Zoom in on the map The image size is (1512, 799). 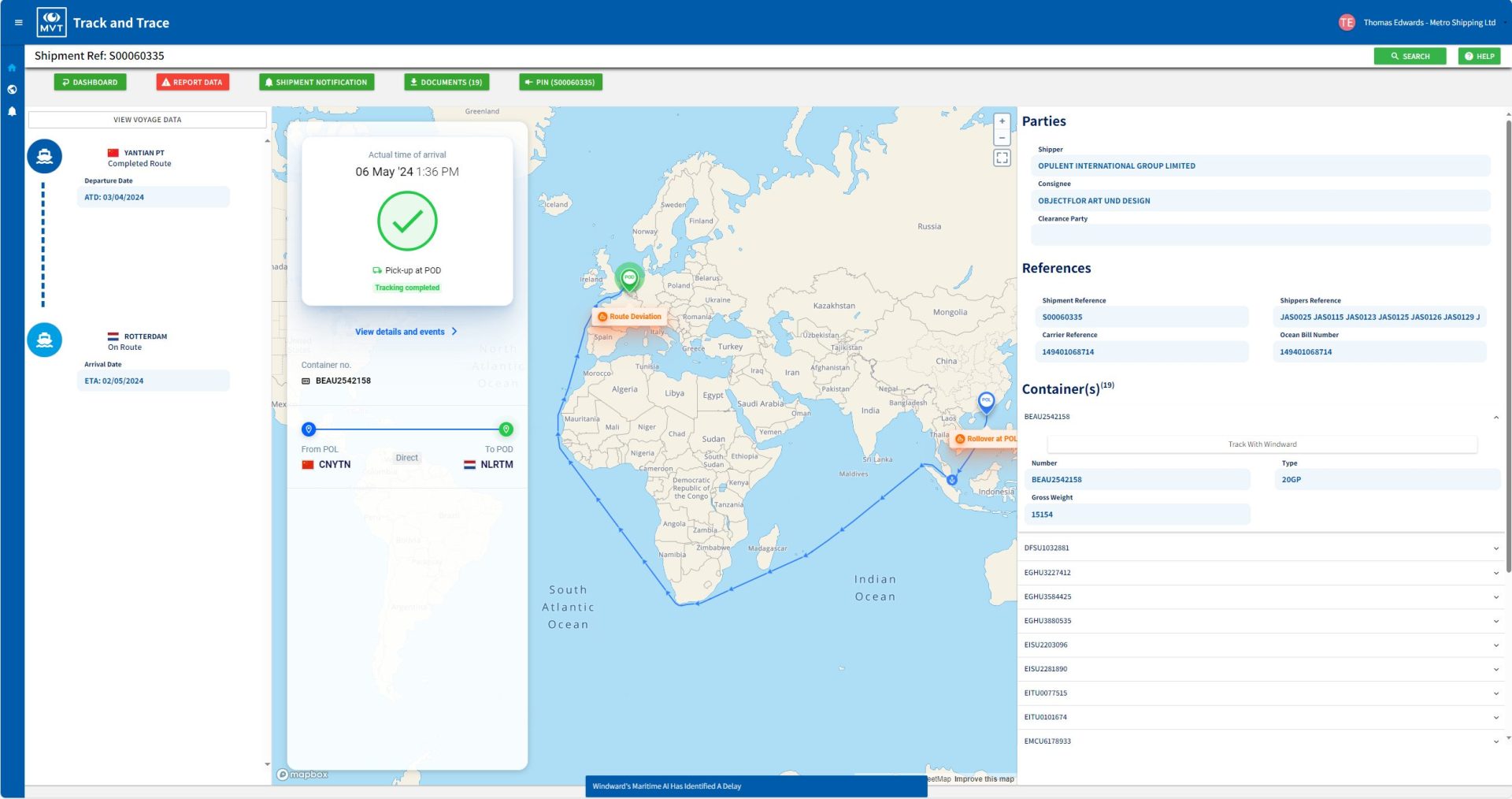(x=1002, y=121)
